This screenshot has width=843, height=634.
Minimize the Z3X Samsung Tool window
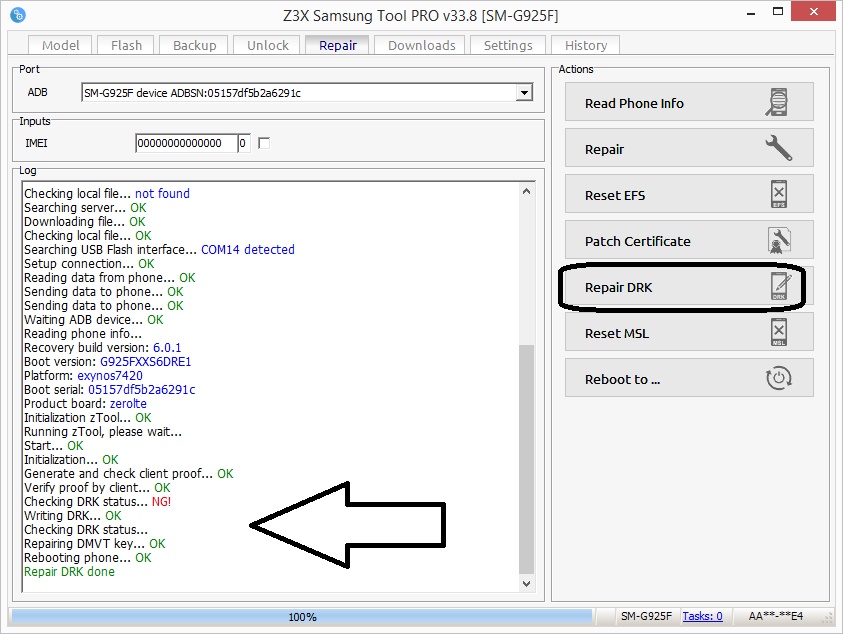click(x=751, y=13)
